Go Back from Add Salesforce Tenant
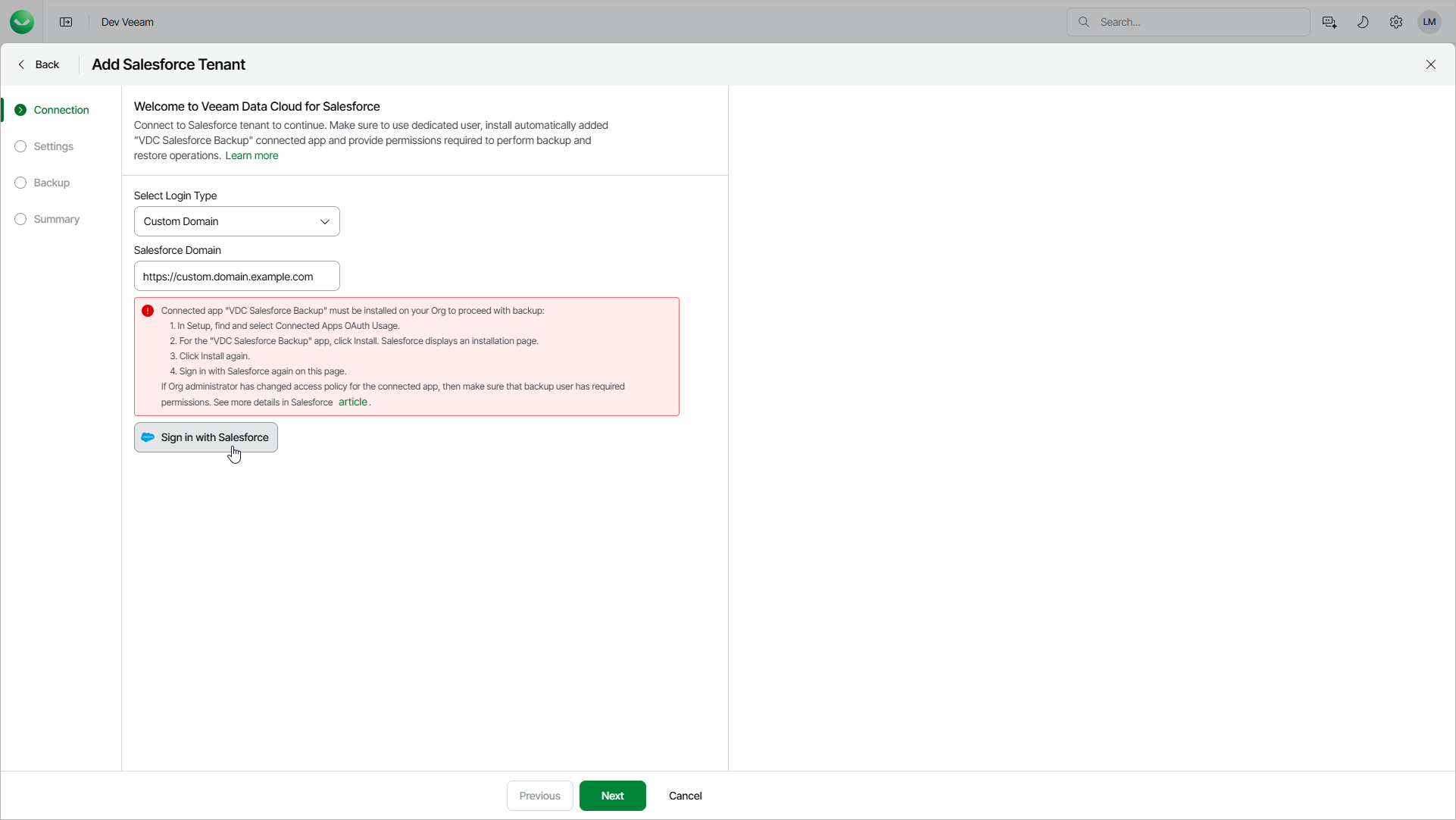 click(x=39, y=64)
